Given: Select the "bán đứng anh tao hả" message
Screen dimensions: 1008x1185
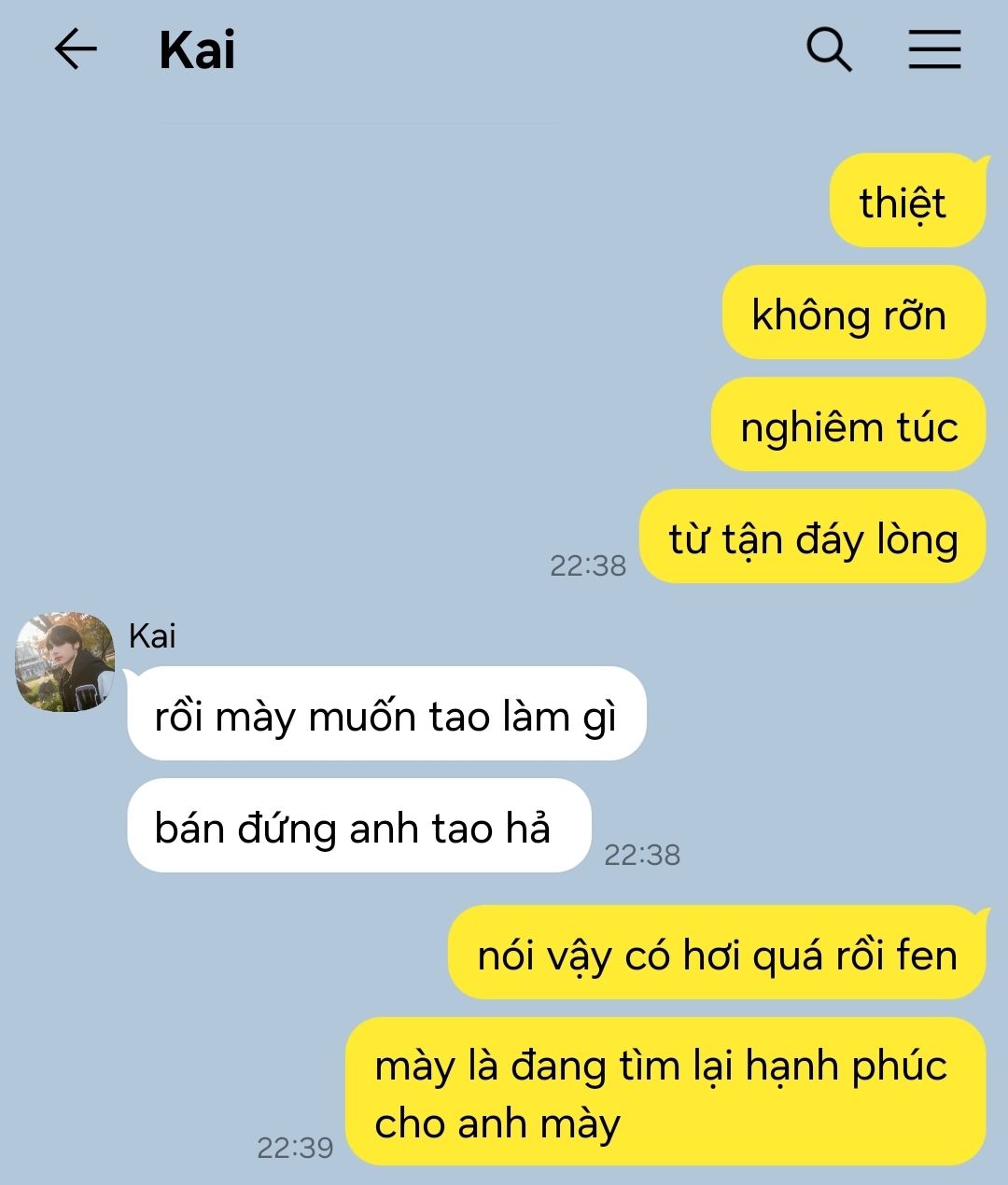Looking at the screenshot, I should (x=359, y=826).
